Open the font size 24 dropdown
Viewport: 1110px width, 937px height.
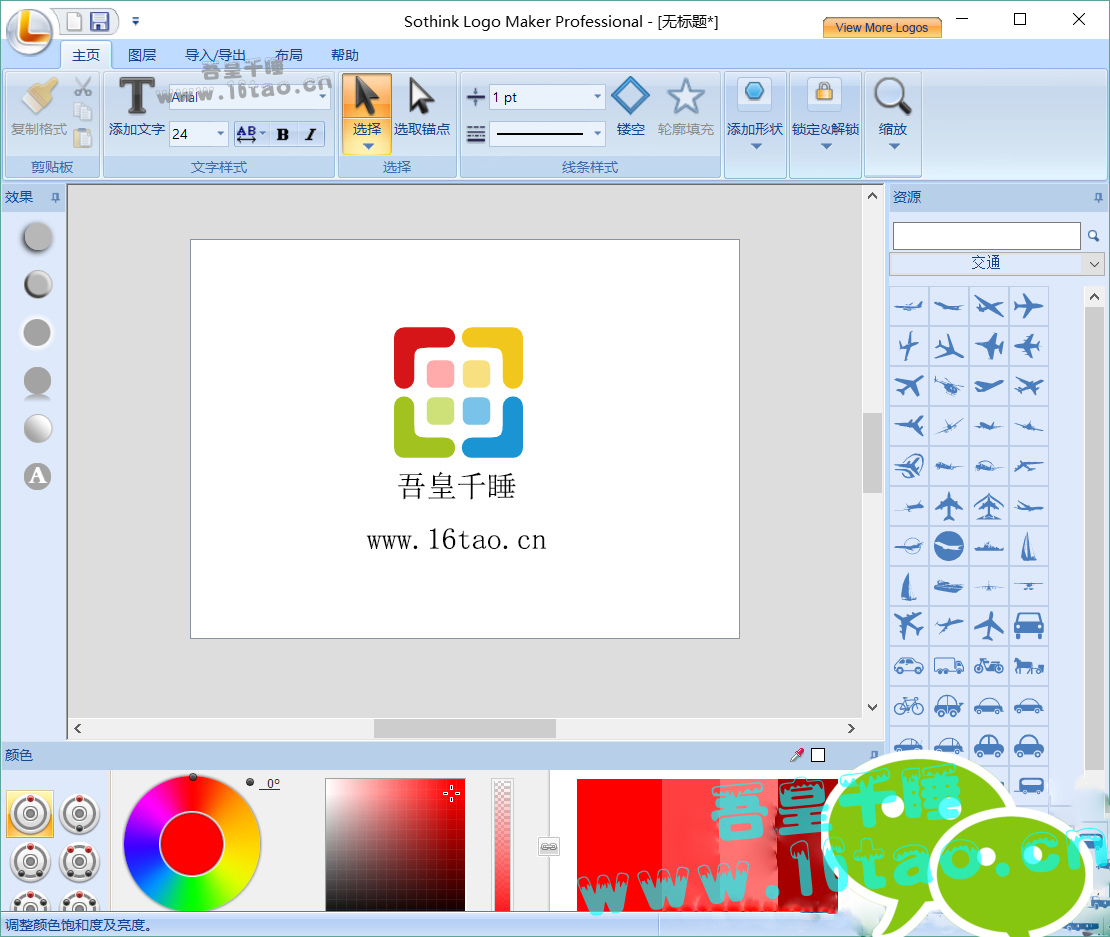click(221, 134)
